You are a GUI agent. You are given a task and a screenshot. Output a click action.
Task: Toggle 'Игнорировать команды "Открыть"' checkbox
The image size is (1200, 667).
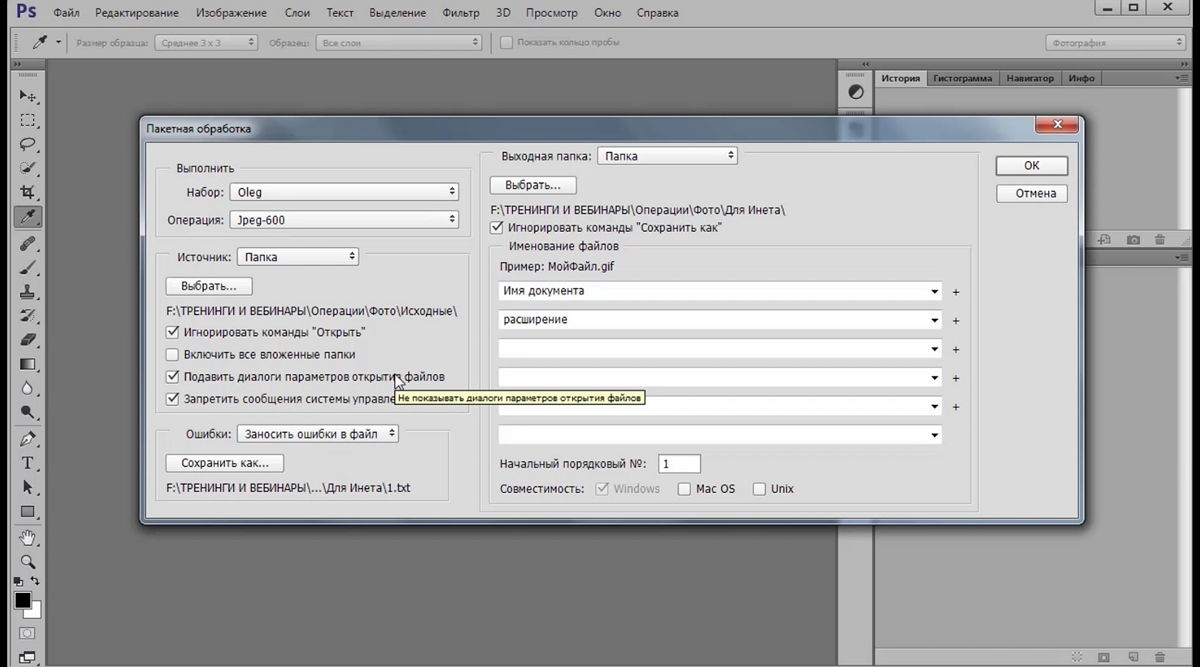point(173,332)
